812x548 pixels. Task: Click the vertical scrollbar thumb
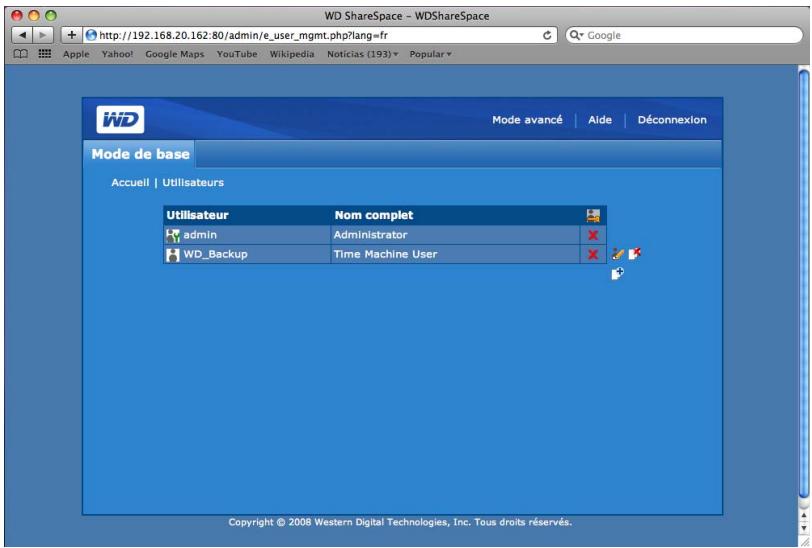(x=804, y=282)
